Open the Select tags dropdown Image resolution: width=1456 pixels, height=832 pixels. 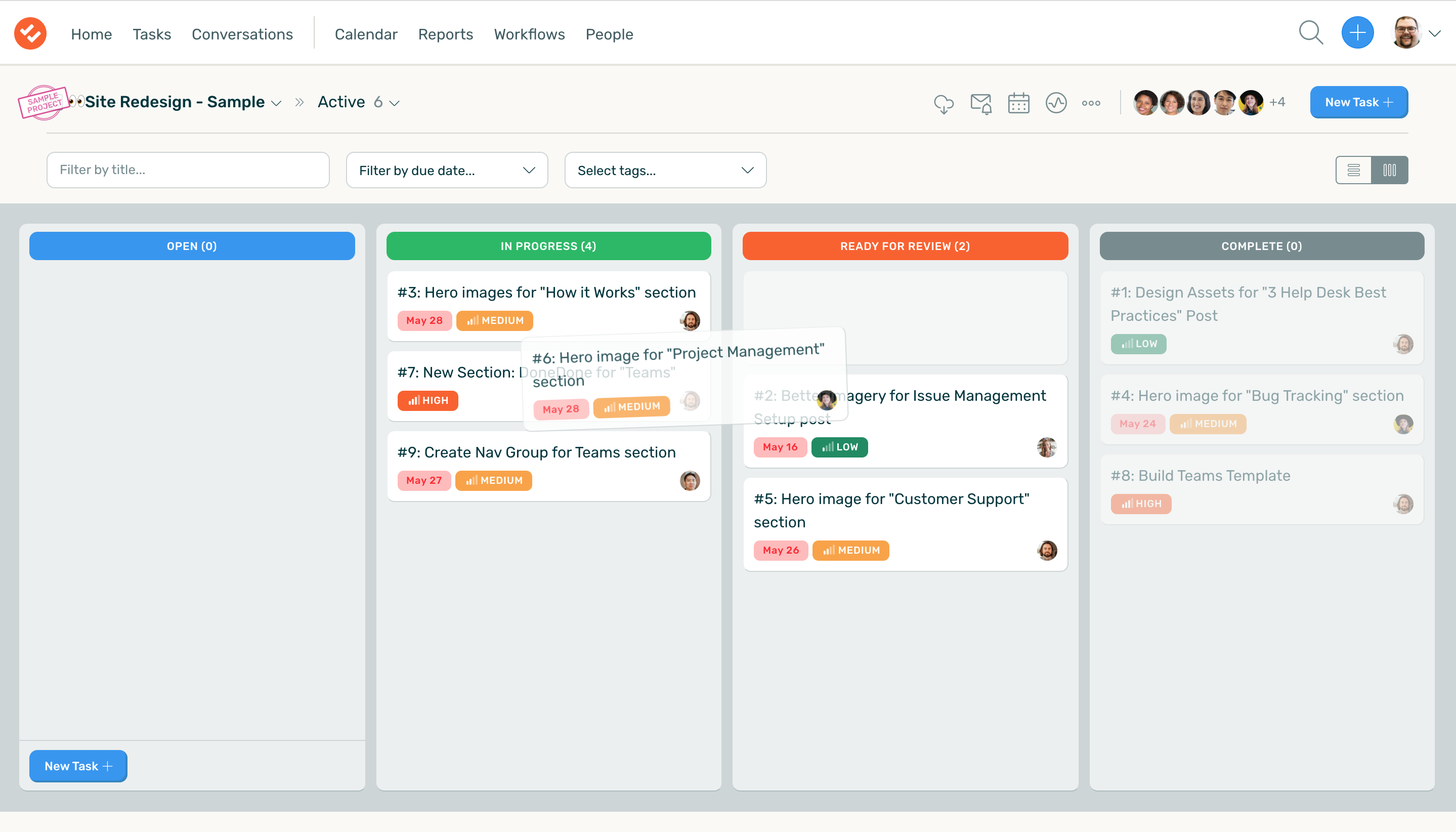pos(665,170)
